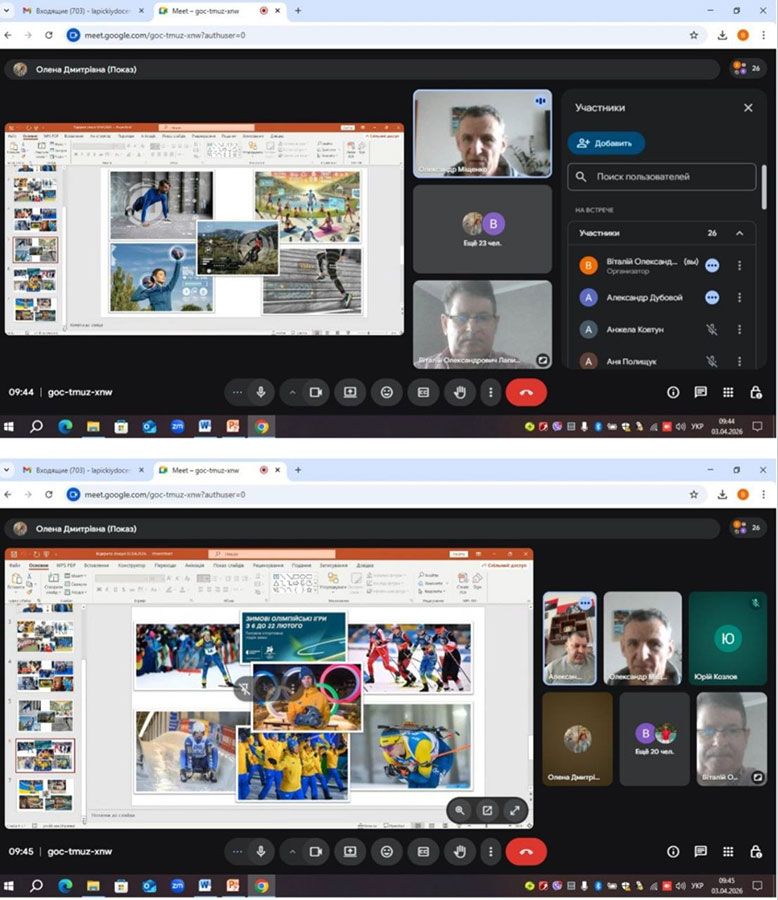Click the Ещё 23 чел. tile
The width and height of the screenshot is (778, 900).
click(x=482, y=229)
